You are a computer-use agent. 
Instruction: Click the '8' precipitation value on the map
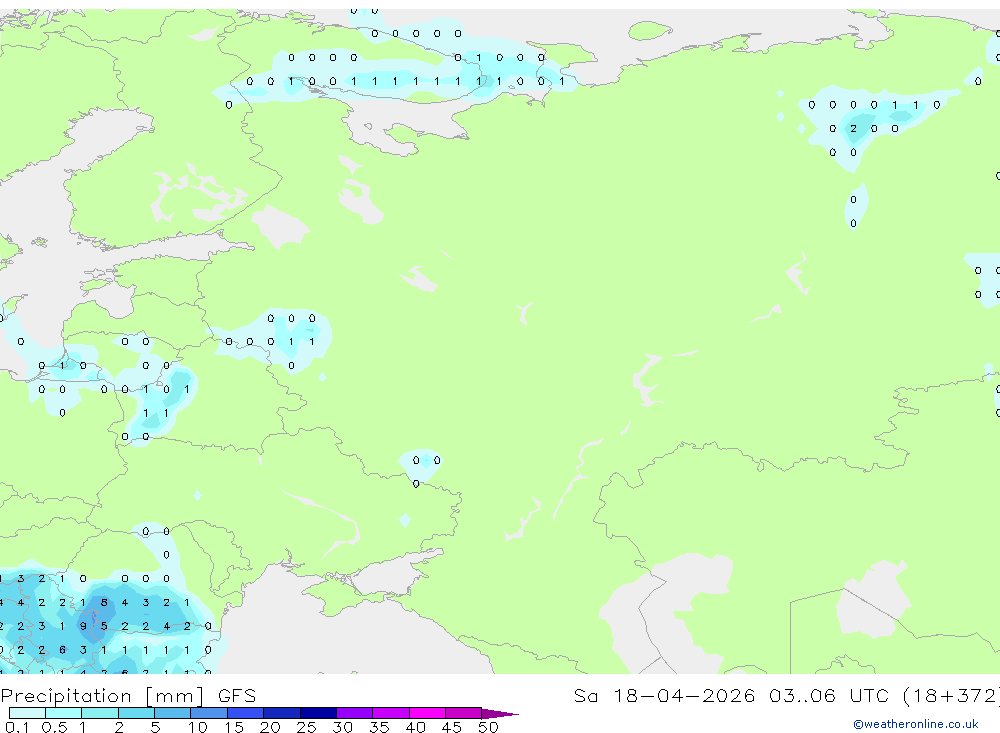pyautogui.click(x=104, y=602)
